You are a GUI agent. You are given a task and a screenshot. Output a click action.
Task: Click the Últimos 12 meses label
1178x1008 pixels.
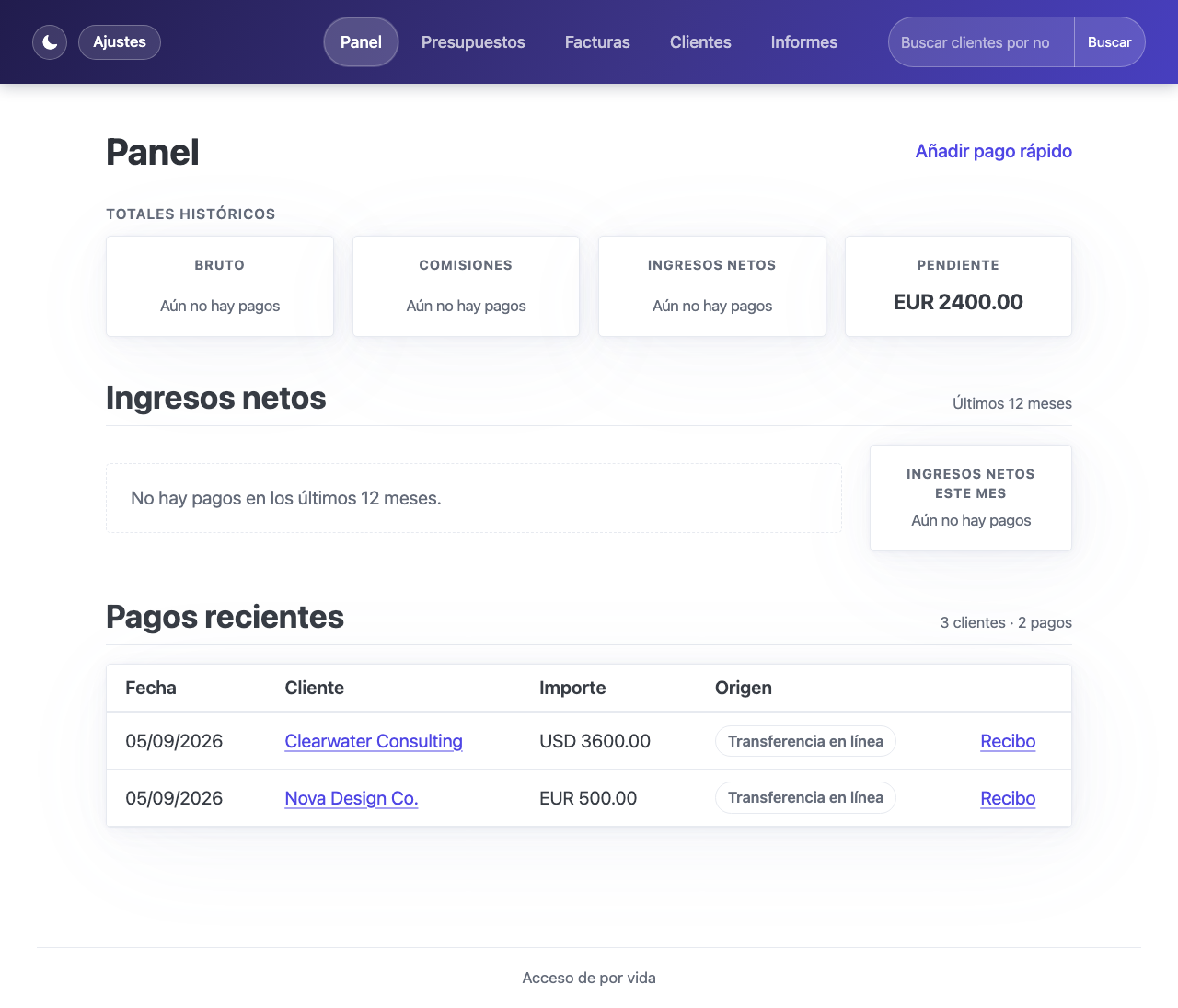tap(1012, 403)
